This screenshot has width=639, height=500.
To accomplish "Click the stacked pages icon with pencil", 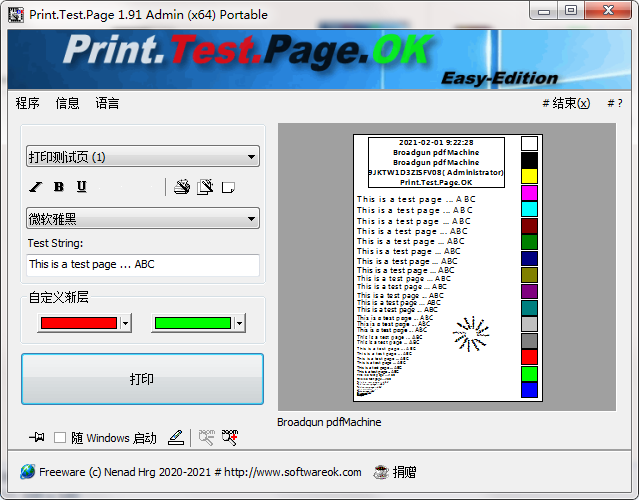I will pyautogui.click(x=182, y=187).
